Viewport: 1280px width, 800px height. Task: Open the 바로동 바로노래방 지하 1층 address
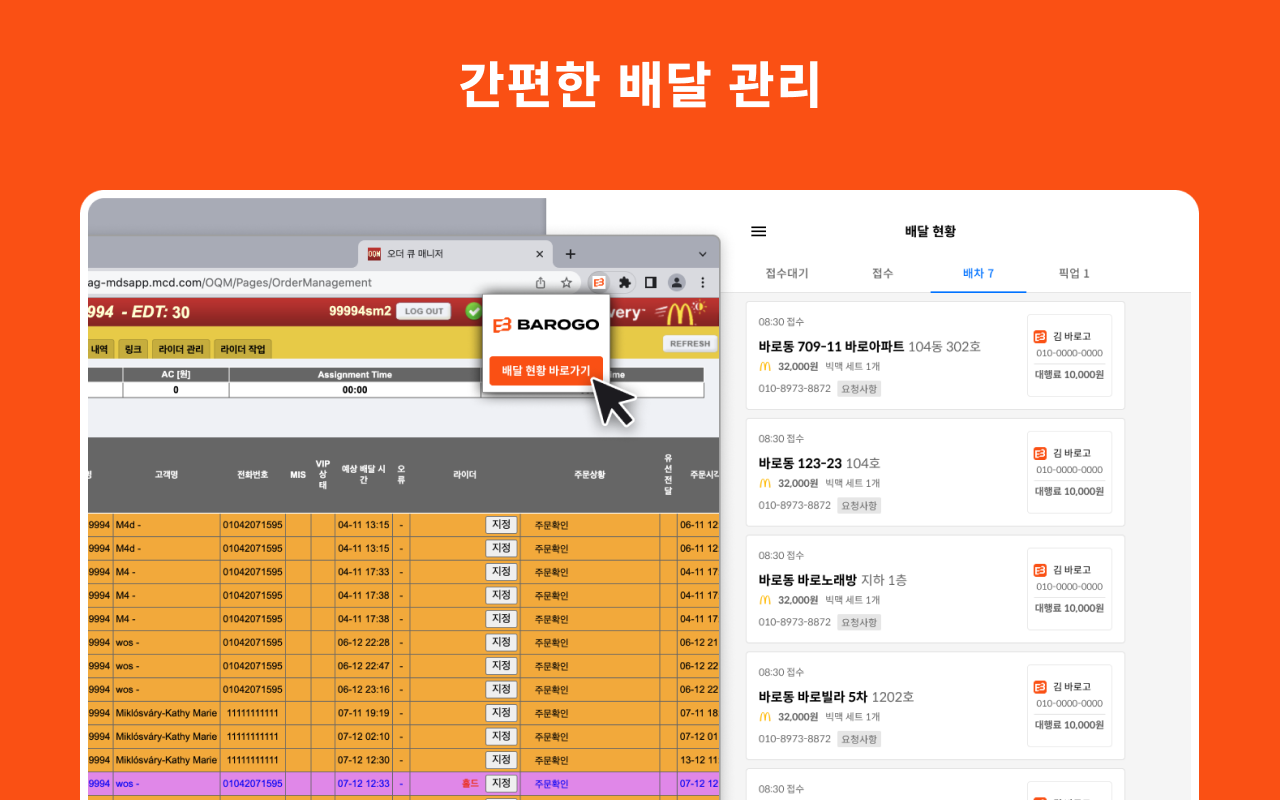click(833, 580)
